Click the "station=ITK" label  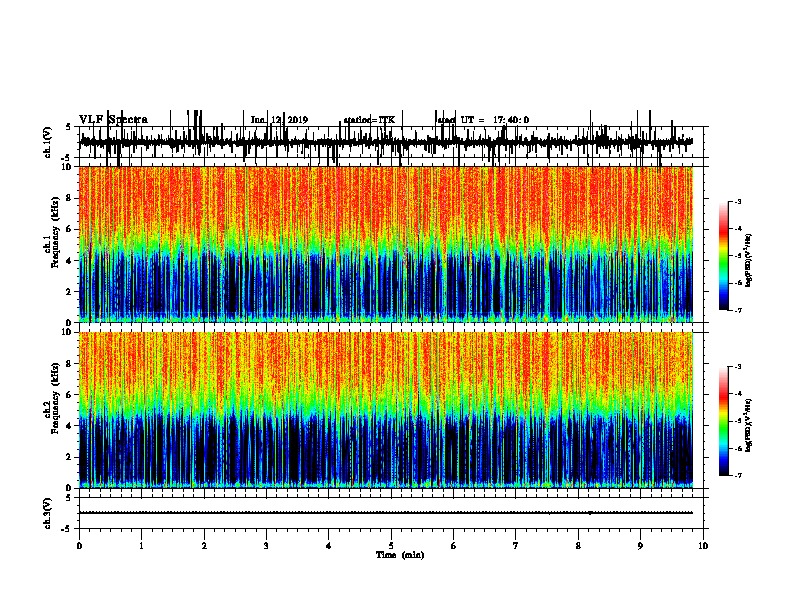tap(369, 120)
